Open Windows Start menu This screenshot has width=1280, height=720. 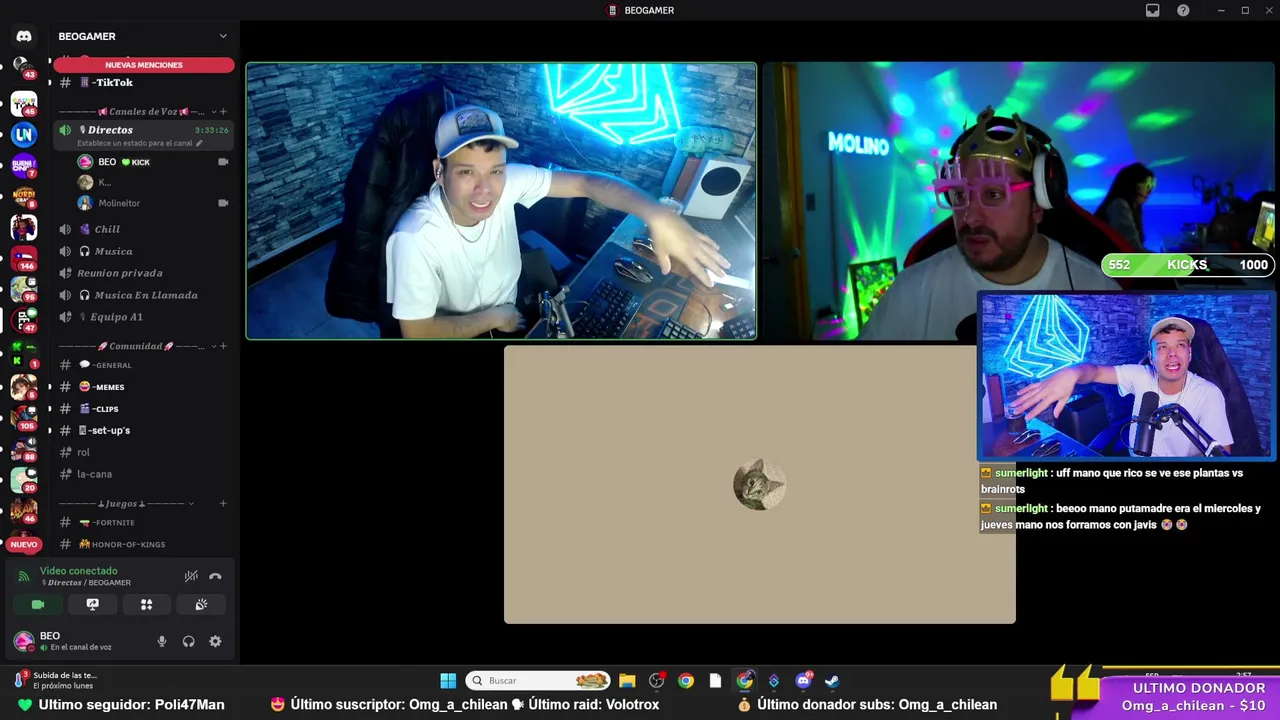pos(448,681)
